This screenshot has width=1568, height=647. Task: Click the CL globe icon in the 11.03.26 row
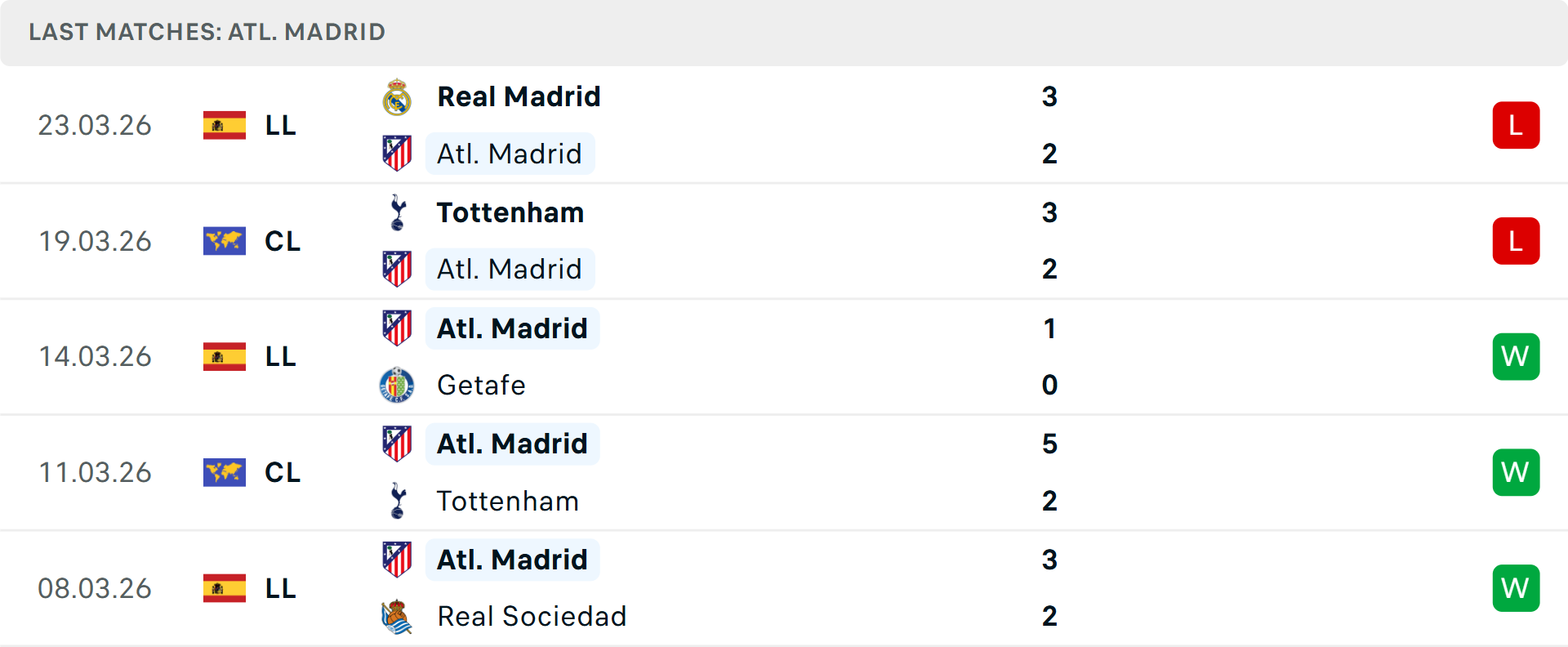(x=224, y=472)
